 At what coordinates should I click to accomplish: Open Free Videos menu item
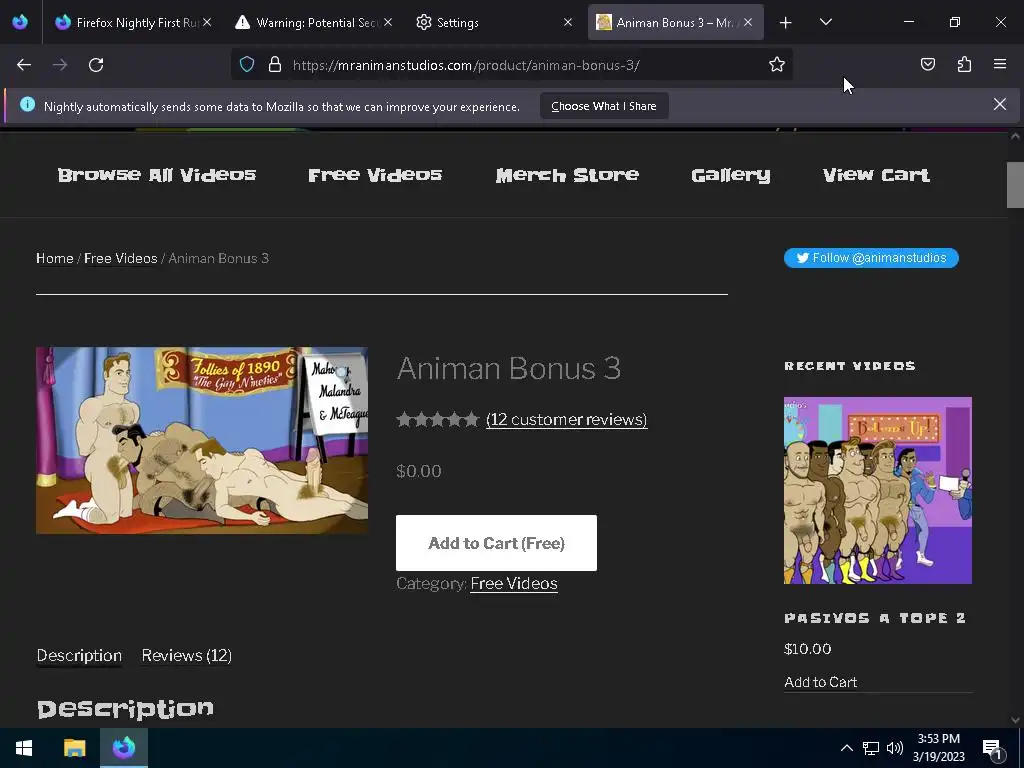point(375,174)
